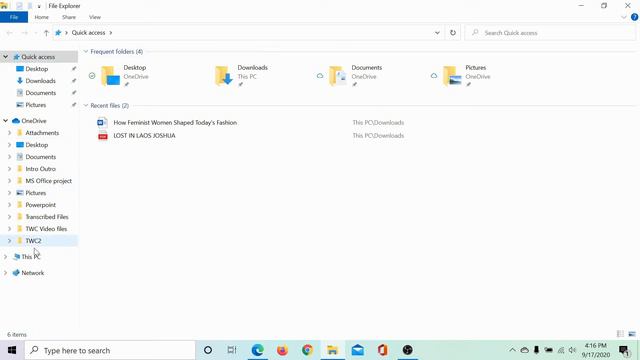
Task: Select Network in the navigation pane
Action: [x=33, y=273]
